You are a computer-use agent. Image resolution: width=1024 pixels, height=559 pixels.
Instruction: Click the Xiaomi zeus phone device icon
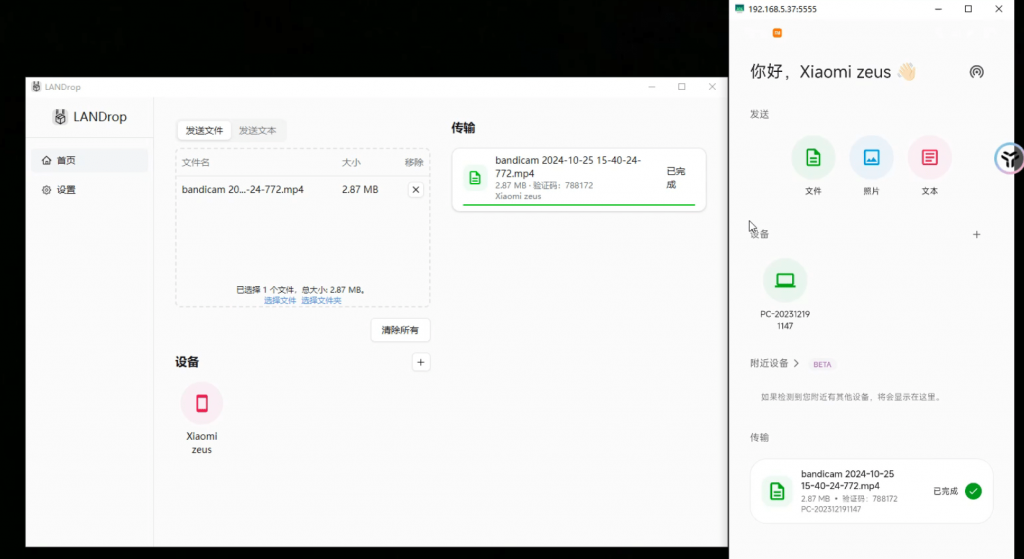click(x=201, y=403)
